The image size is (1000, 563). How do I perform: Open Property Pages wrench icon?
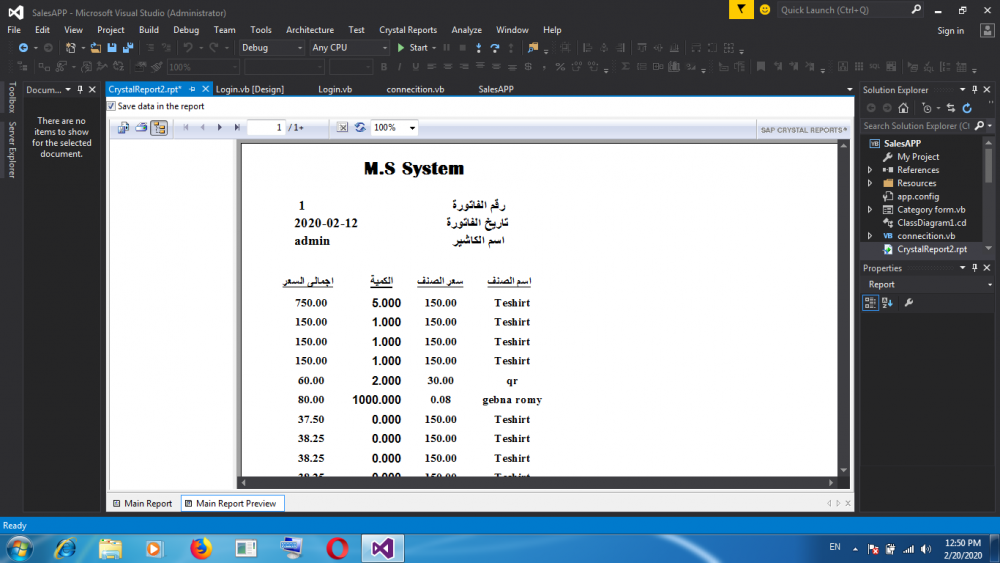tap(909, 303)
